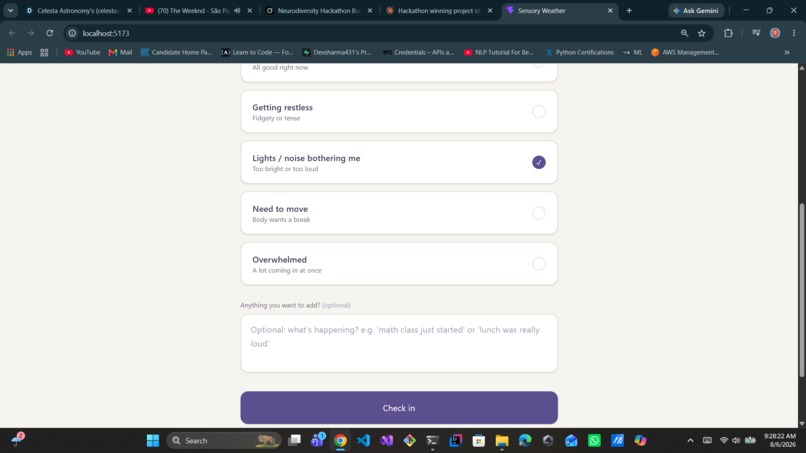Open Microsoft Teams from taskbar
This screenshot has height=453, width=806.
pos(318,440)
